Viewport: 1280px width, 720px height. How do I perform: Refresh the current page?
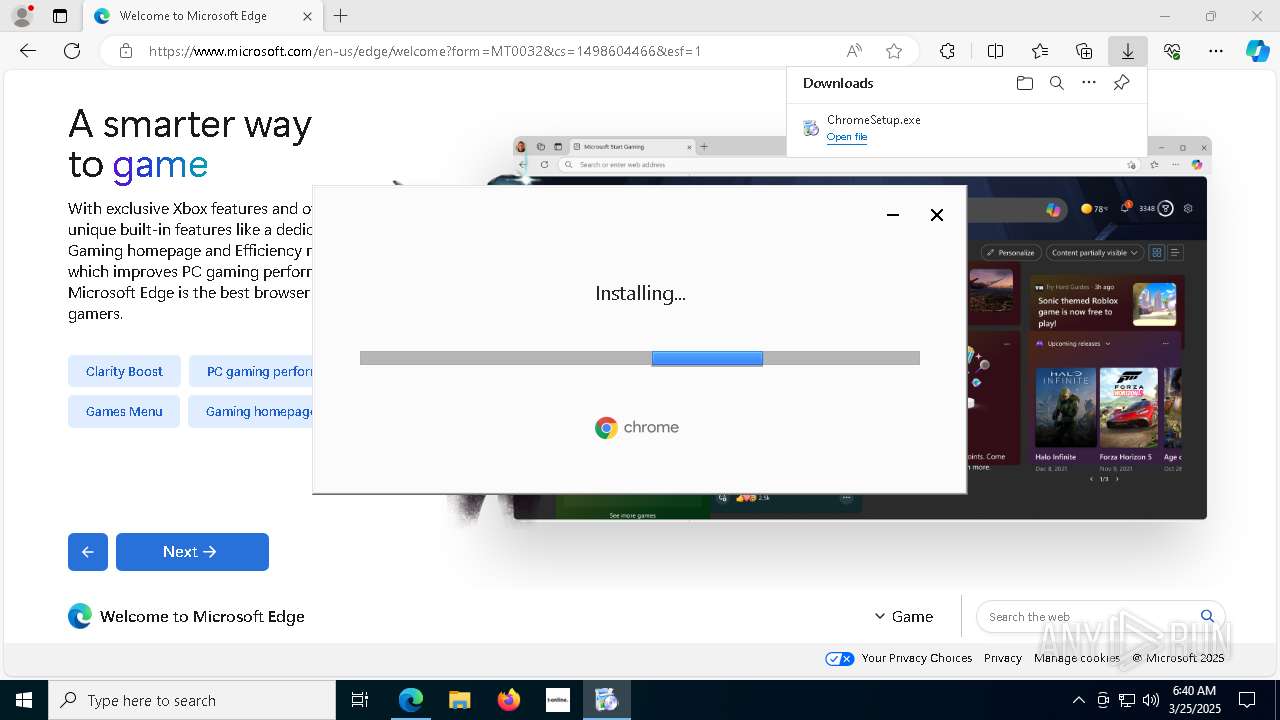[72, 51]
